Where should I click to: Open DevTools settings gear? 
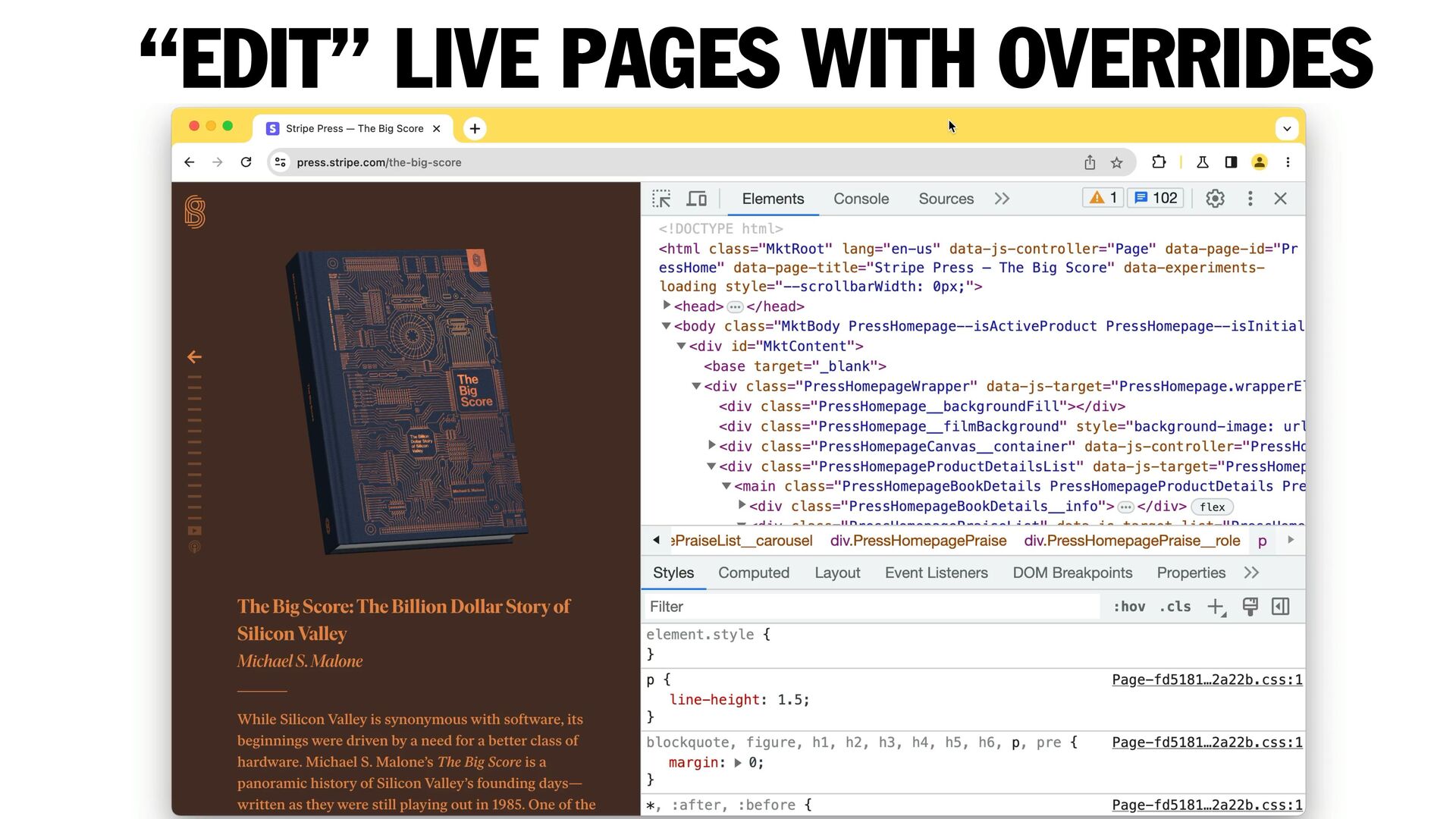click(x=1215, y=199)
